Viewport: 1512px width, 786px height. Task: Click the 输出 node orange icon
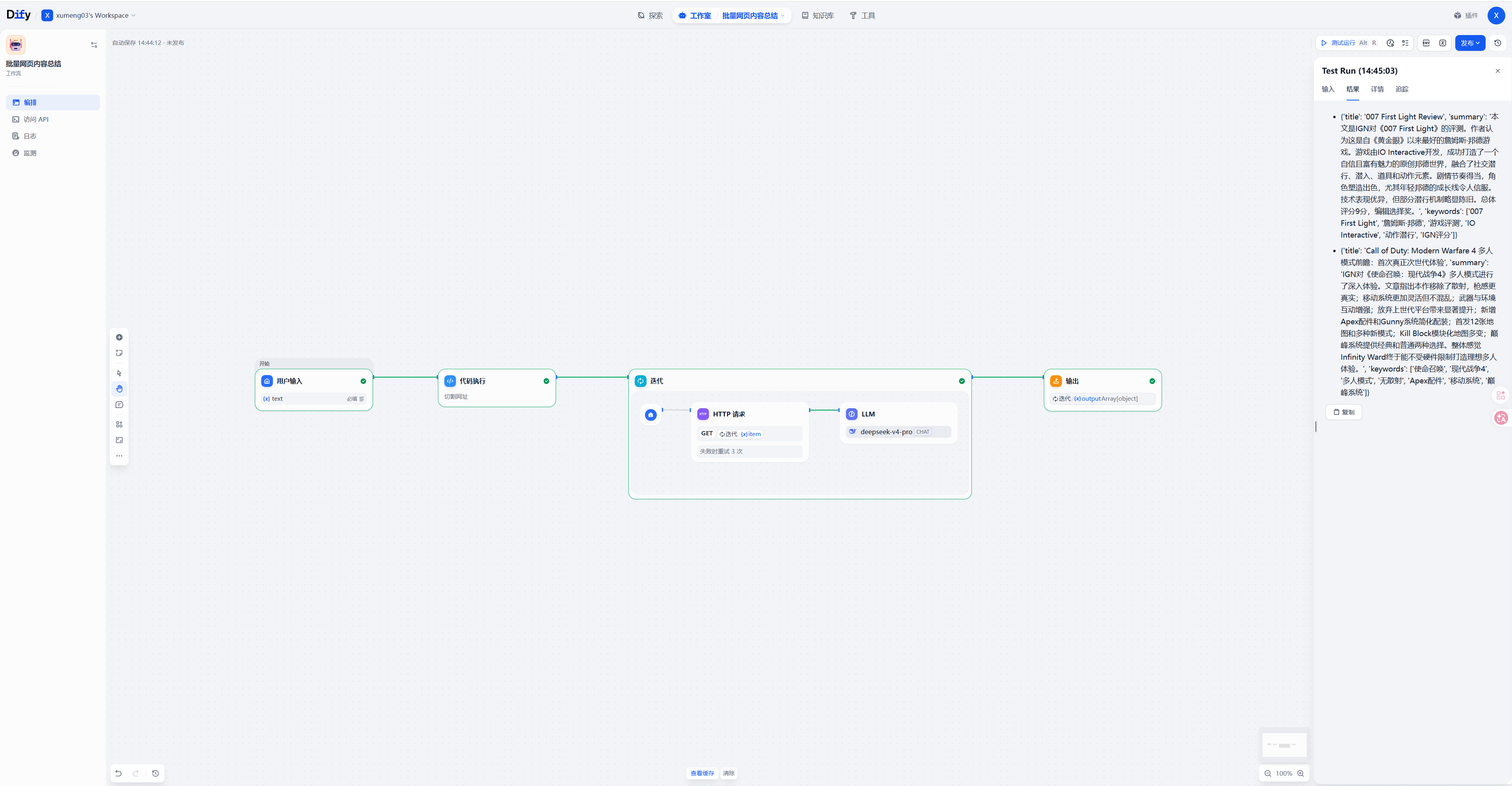point(1056,381)
